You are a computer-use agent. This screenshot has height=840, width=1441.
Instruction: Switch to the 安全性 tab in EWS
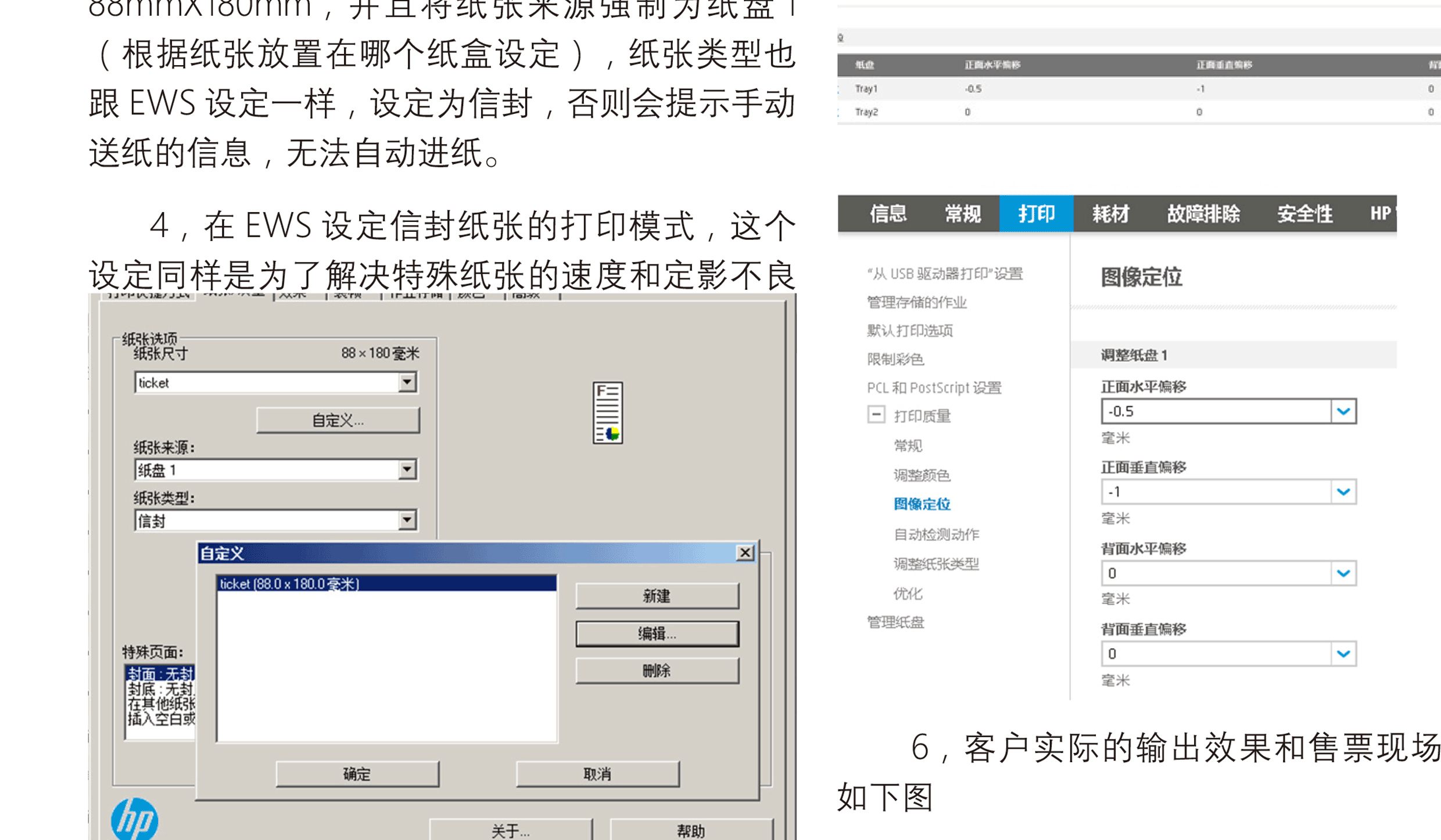point(1304,214)
